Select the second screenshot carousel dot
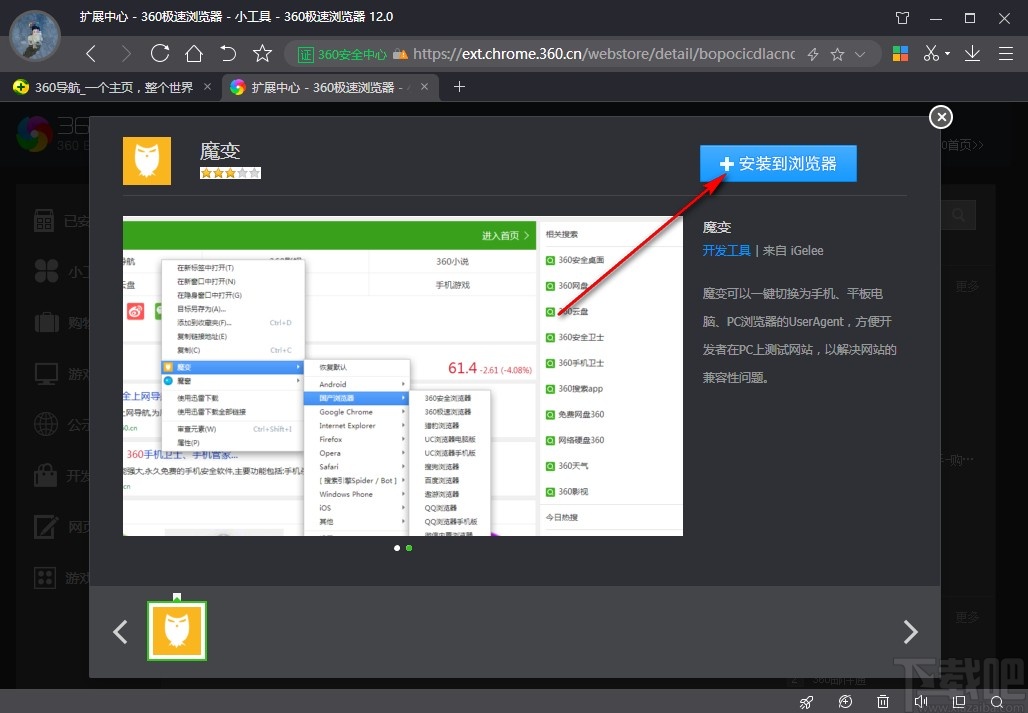 (x=409, y=548)
